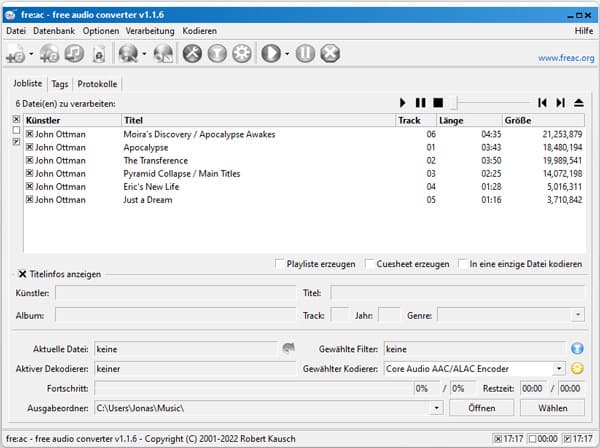The image size is (600, 448).
Task: Open the Verarbeitung menu
Action: [150, 31]
